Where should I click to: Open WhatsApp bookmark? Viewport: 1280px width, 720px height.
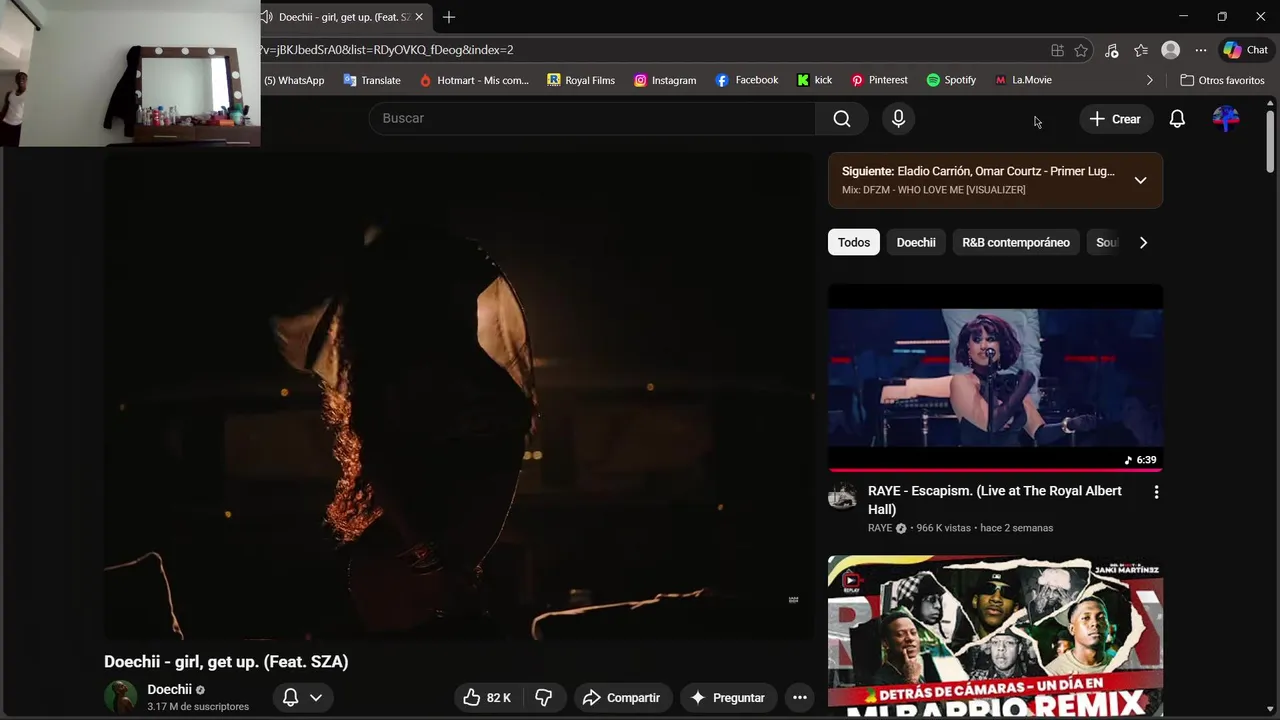click(x=294, y=80)
